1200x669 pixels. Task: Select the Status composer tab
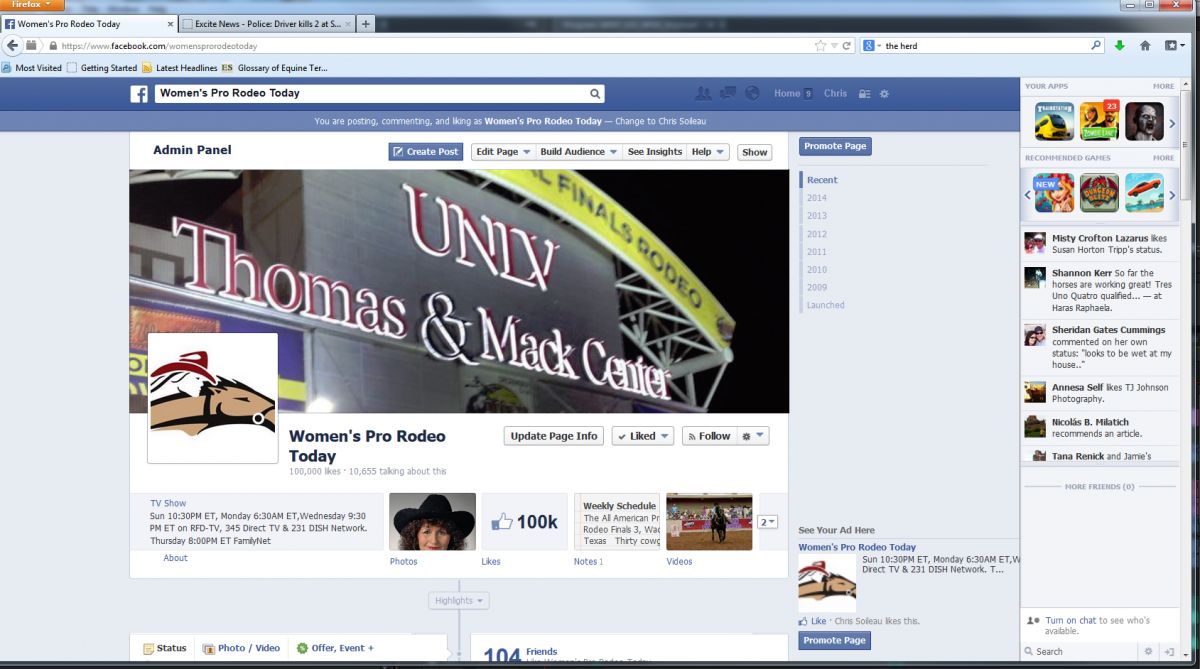165,648
